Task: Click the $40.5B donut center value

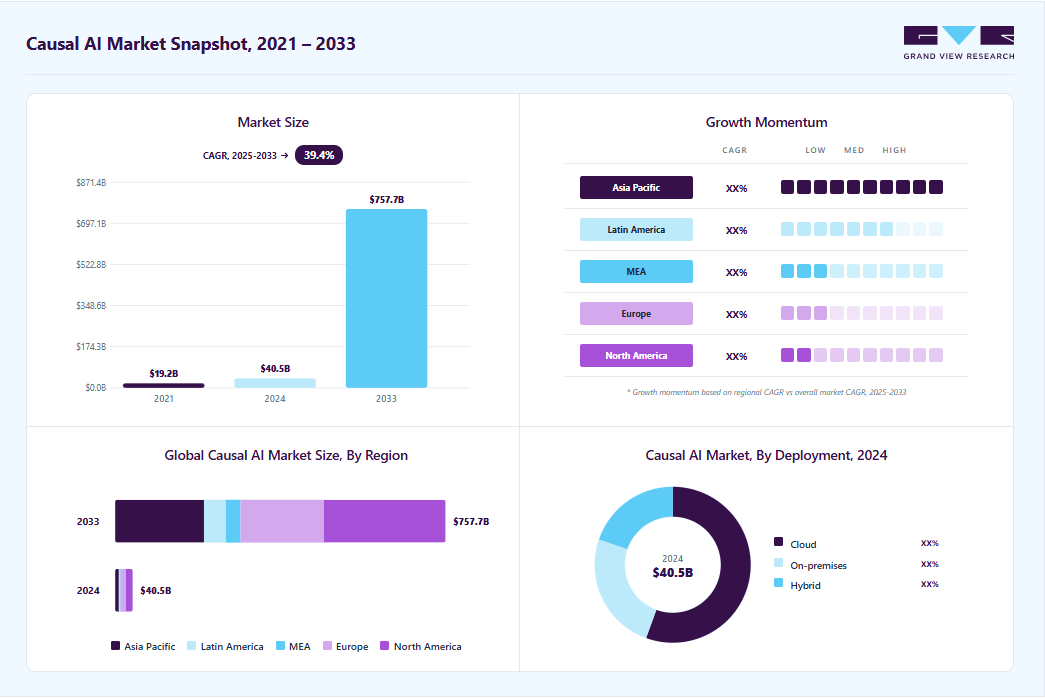Action: tap(672, 572)
